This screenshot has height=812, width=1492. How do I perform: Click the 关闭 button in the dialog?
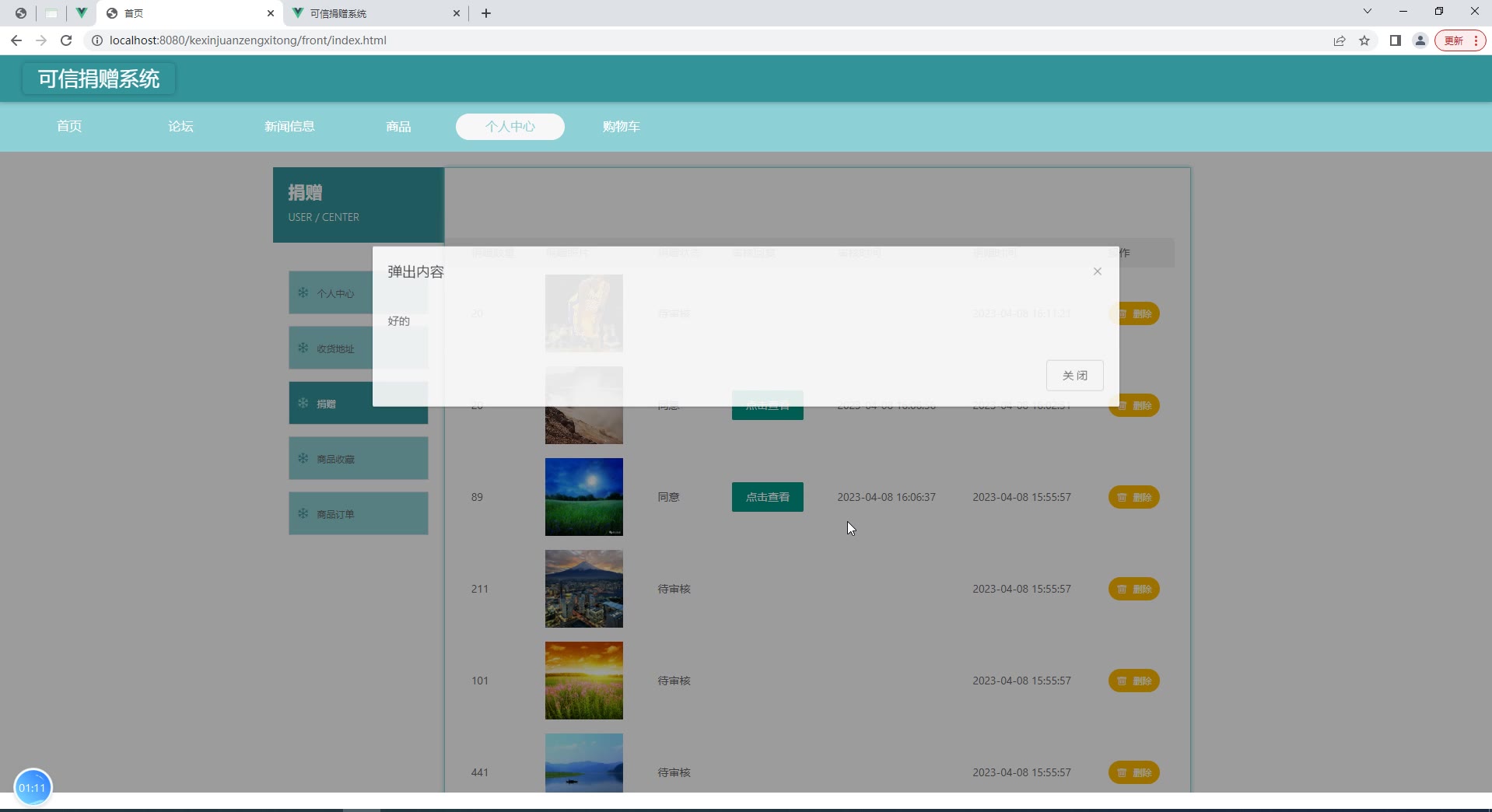point(1074,376)
